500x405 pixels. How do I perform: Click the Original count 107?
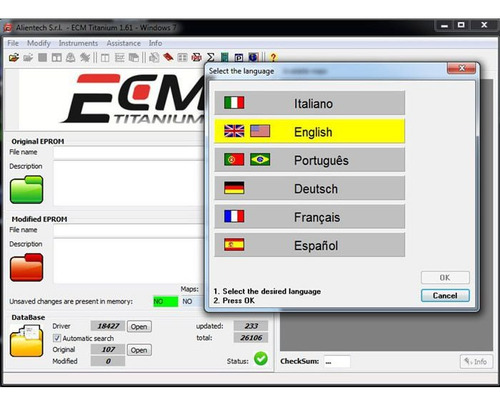(108, 350)
